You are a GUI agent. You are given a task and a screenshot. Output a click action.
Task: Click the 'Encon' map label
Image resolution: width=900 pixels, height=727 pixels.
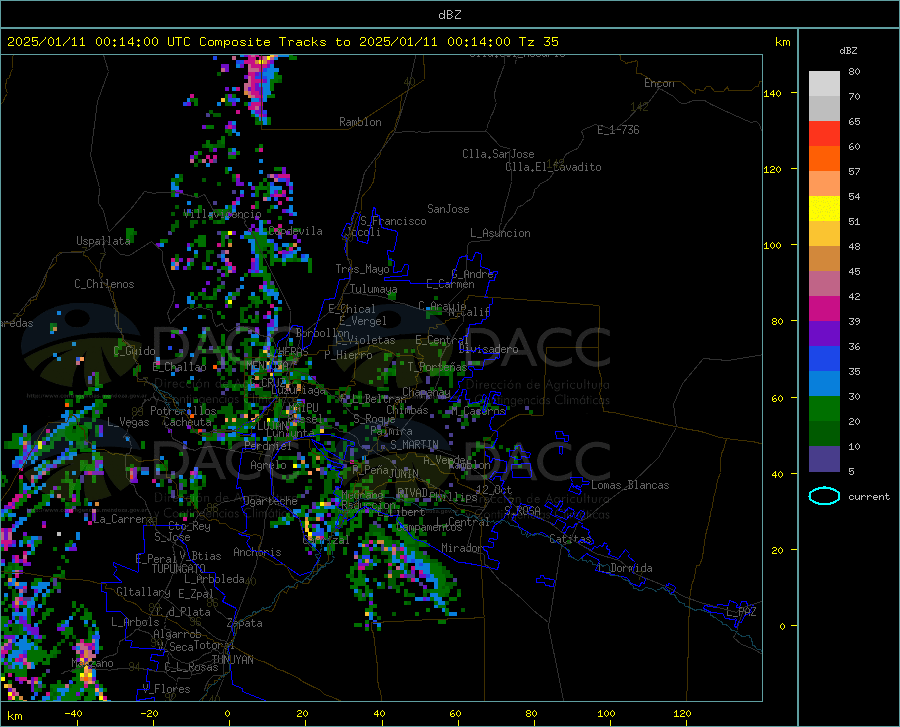(659, 83)
